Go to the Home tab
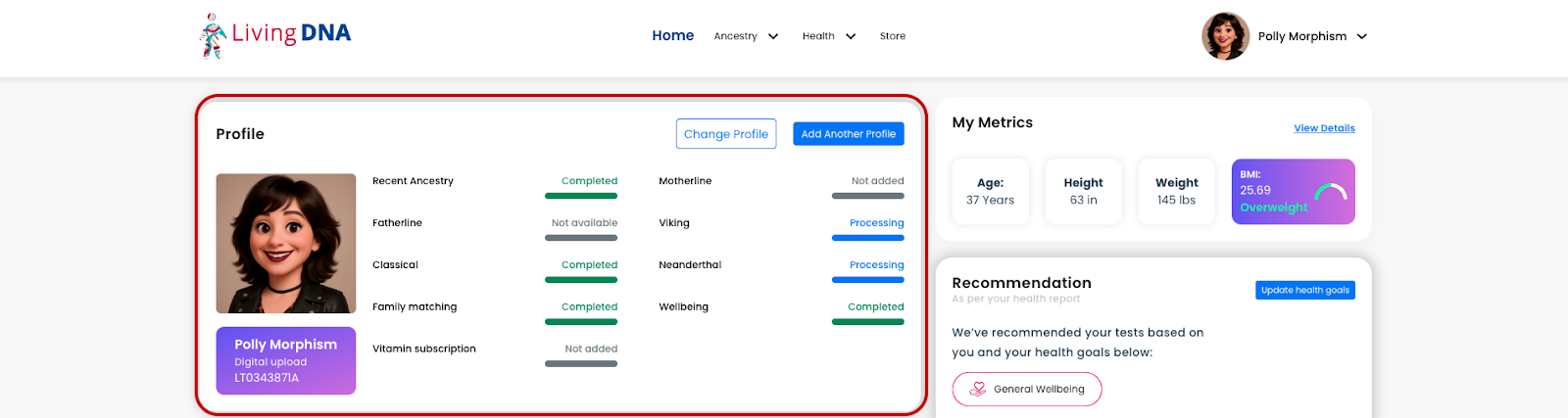 [673, 35]
